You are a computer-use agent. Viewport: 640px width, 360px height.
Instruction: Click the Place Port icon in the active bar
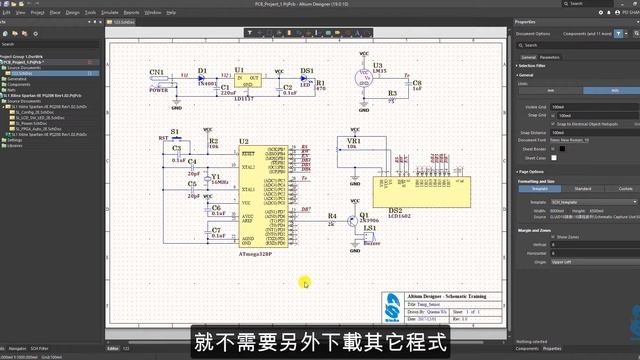tap(338, 33)
